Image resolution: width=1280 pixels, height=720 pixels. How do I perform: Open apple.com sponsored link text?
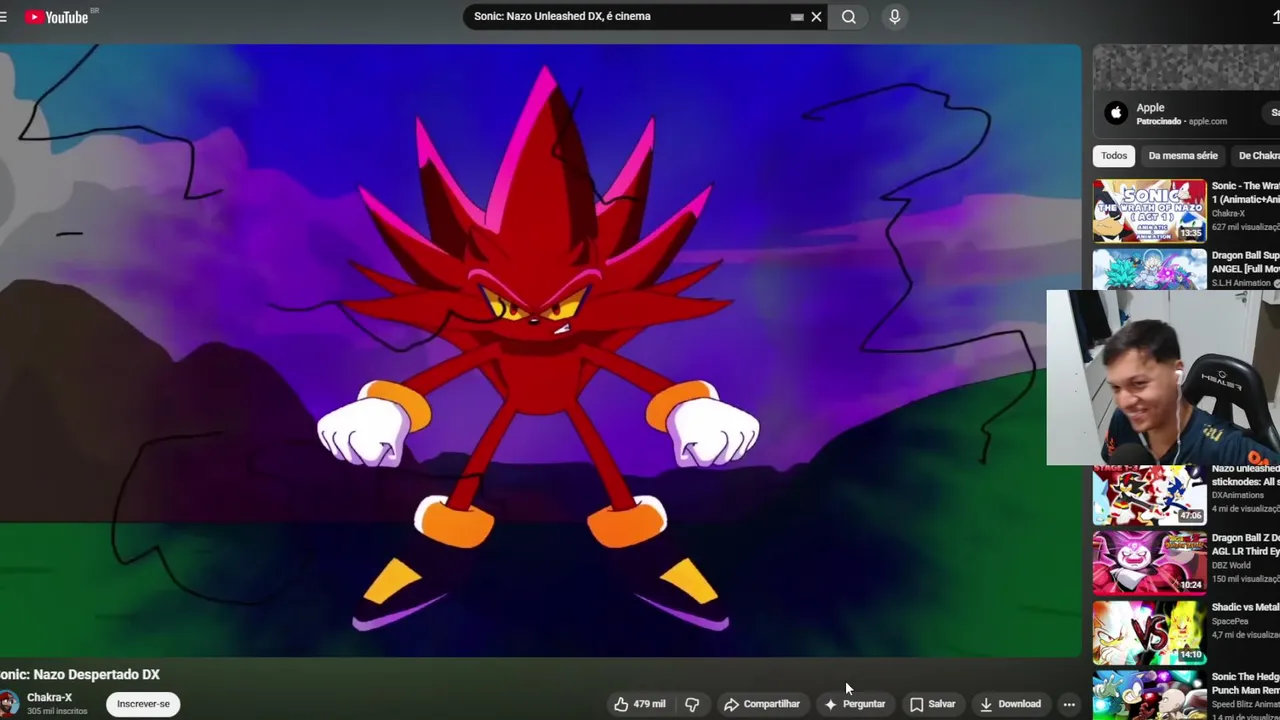point(1207,122)
